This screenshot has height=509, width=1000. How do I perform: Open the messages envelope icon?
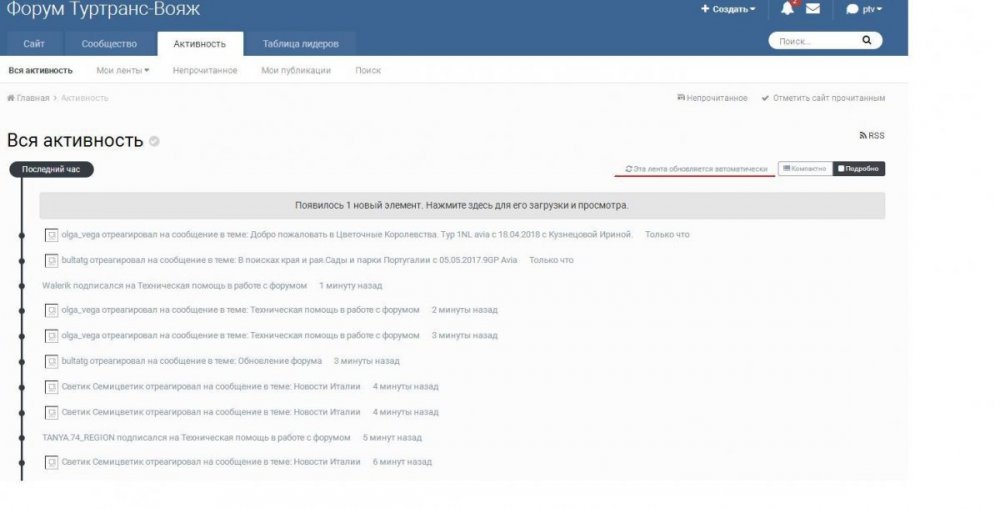pos(812,8)
